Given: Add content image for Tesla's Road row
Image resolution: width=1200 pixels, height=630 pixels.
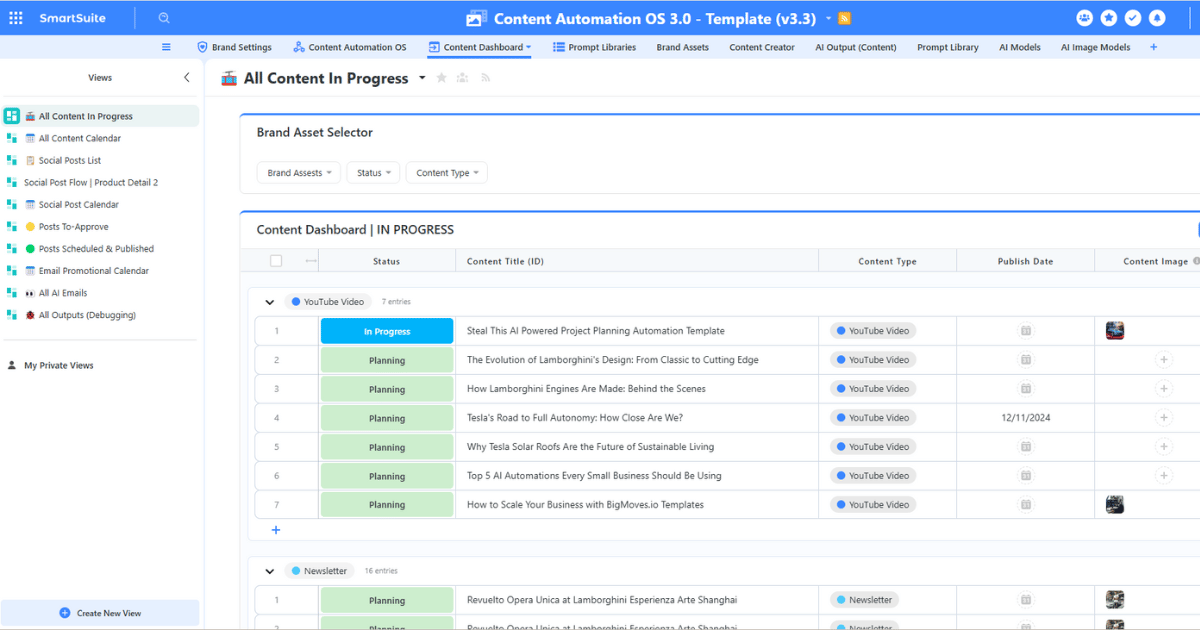Looking at the screenshot, I should point(1163,418).
